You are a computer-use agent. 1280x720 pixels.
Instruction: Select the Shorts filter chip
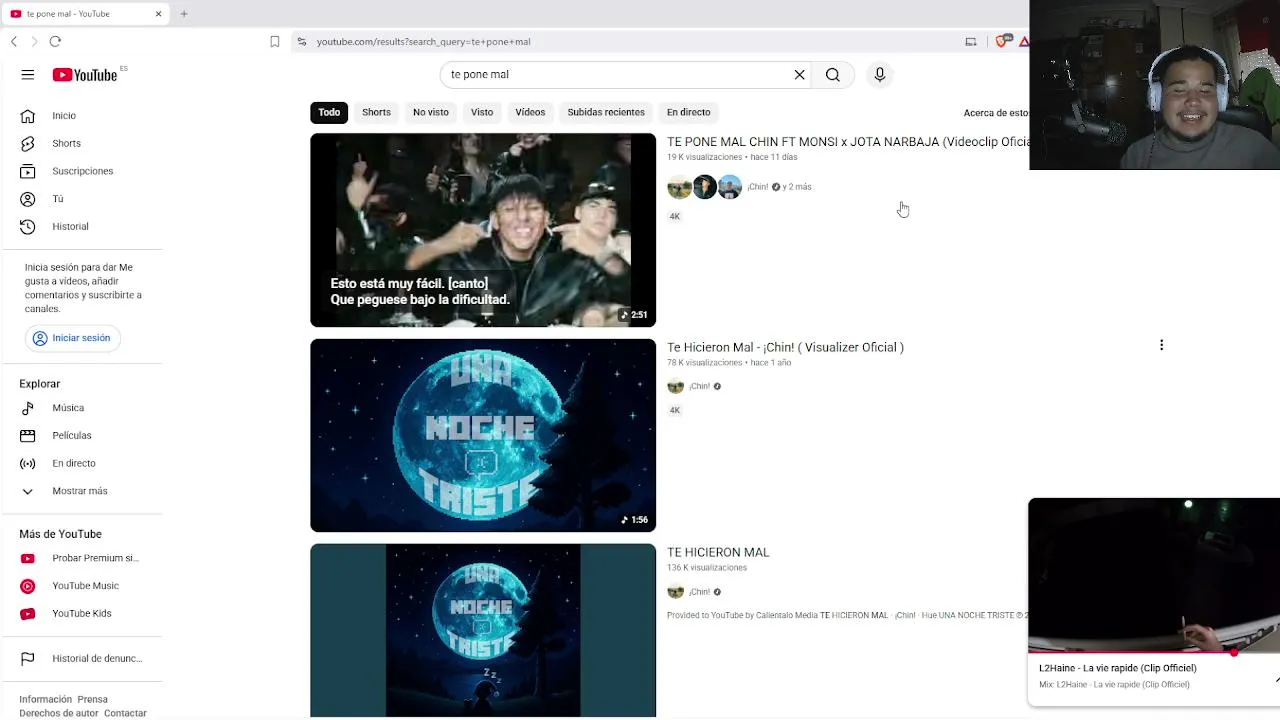376,112
